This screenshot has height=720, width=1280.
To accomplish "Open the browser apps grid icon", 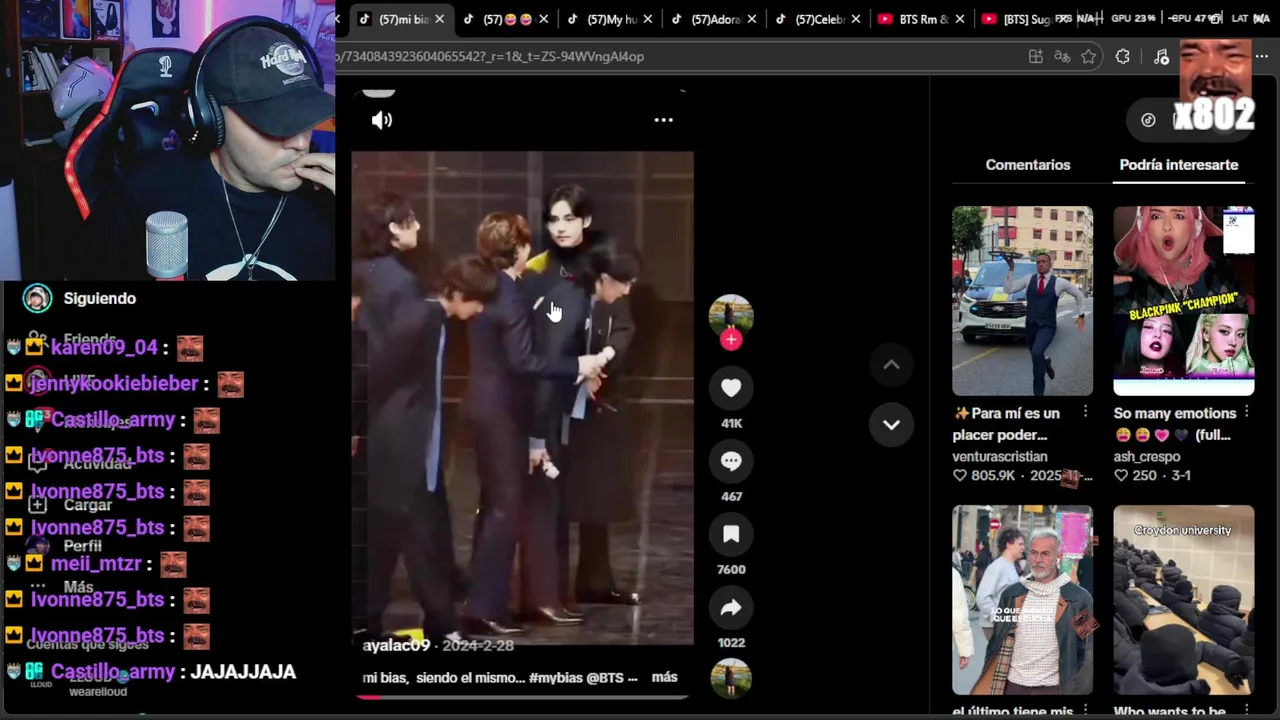I will click(1036, 57).
